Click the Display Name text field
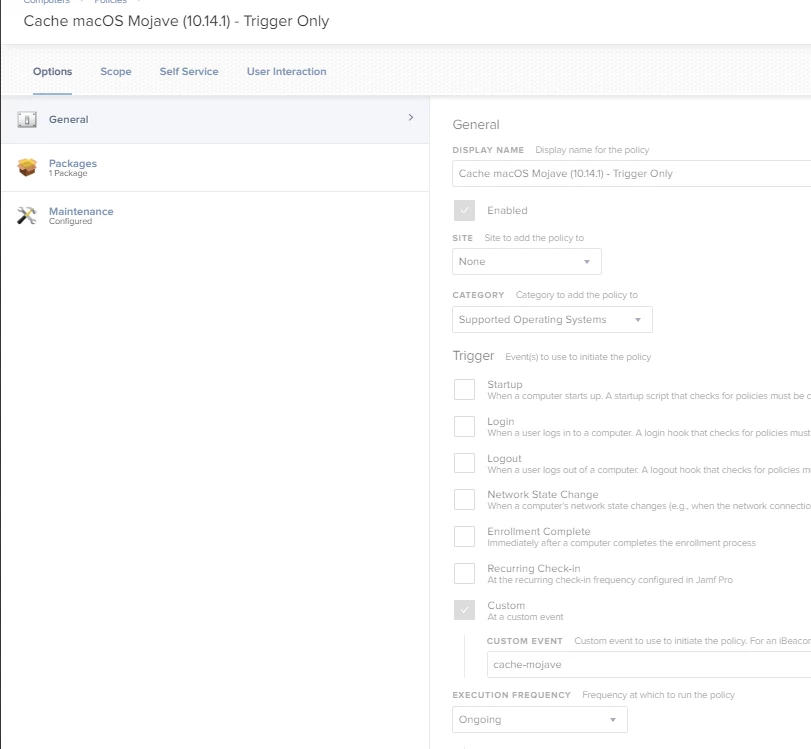The width and height of the screenshot is (811, 749). coord(632,173)
